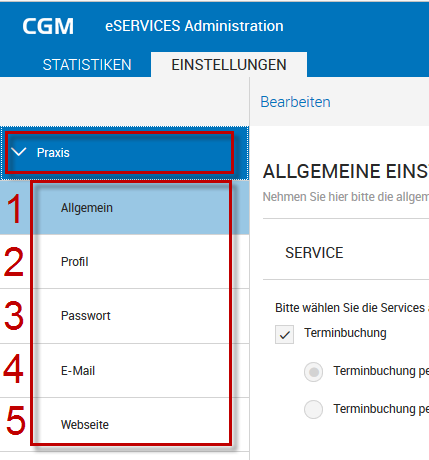This screenshot has width=429, height=460.
Task: Collapse the Praxis section chevron
Action: point(19,152)
